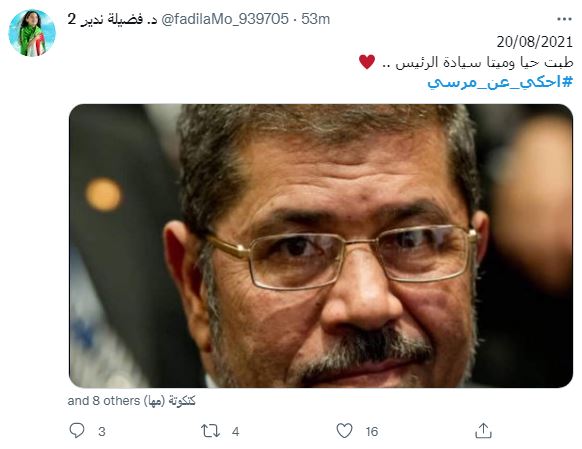Open the three-dot more options menu
The width and height of the screenshot is (582, 449).
coord(564,19)
